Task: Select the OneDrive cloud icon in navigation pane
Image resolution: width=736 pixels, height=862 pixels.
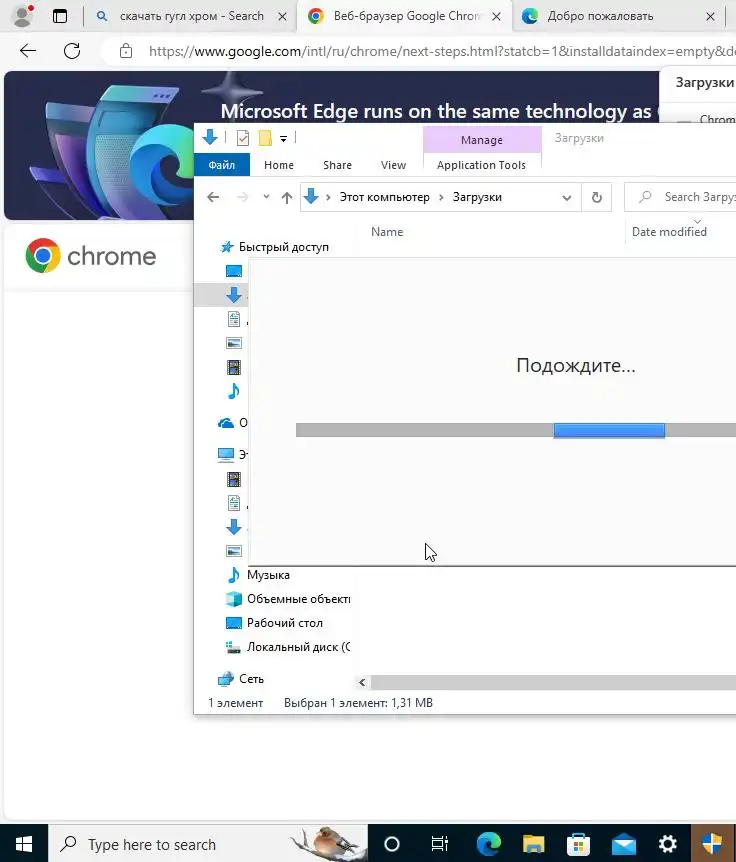Action: click(x=225, y=423)
